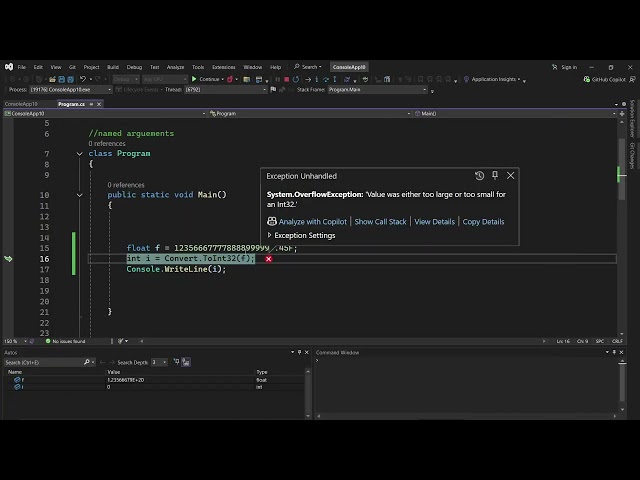Click Sign in at top right
This screenshot has height=480, width=640.
(569, 67)
